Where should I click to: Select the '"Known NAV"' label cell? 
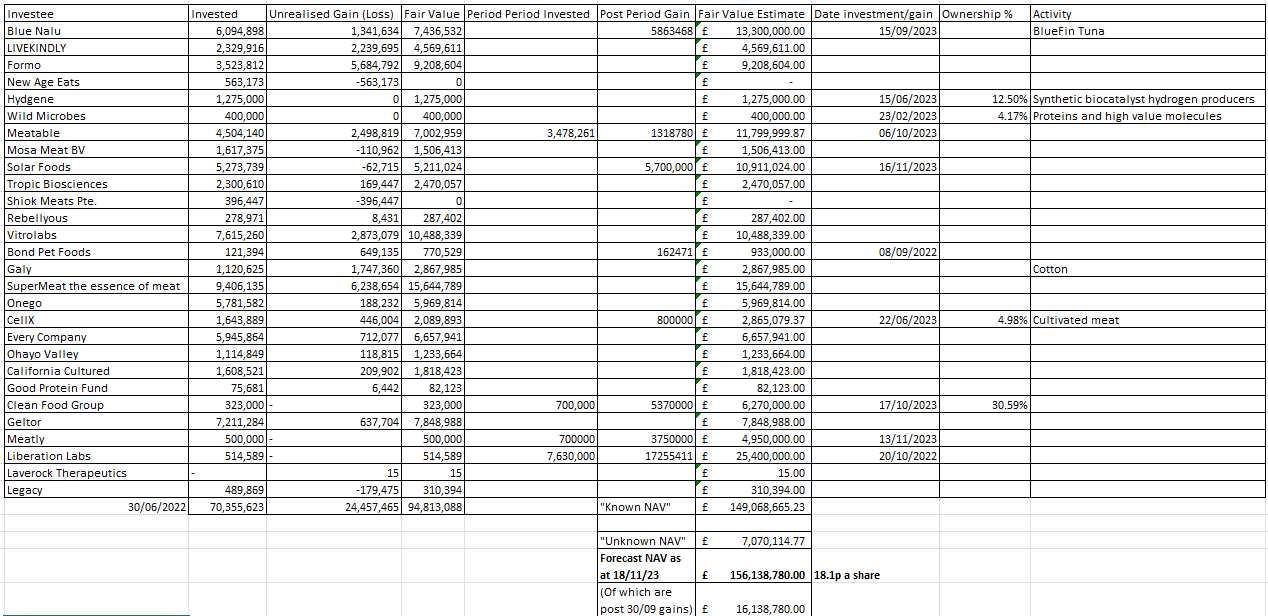pos(646,507)
